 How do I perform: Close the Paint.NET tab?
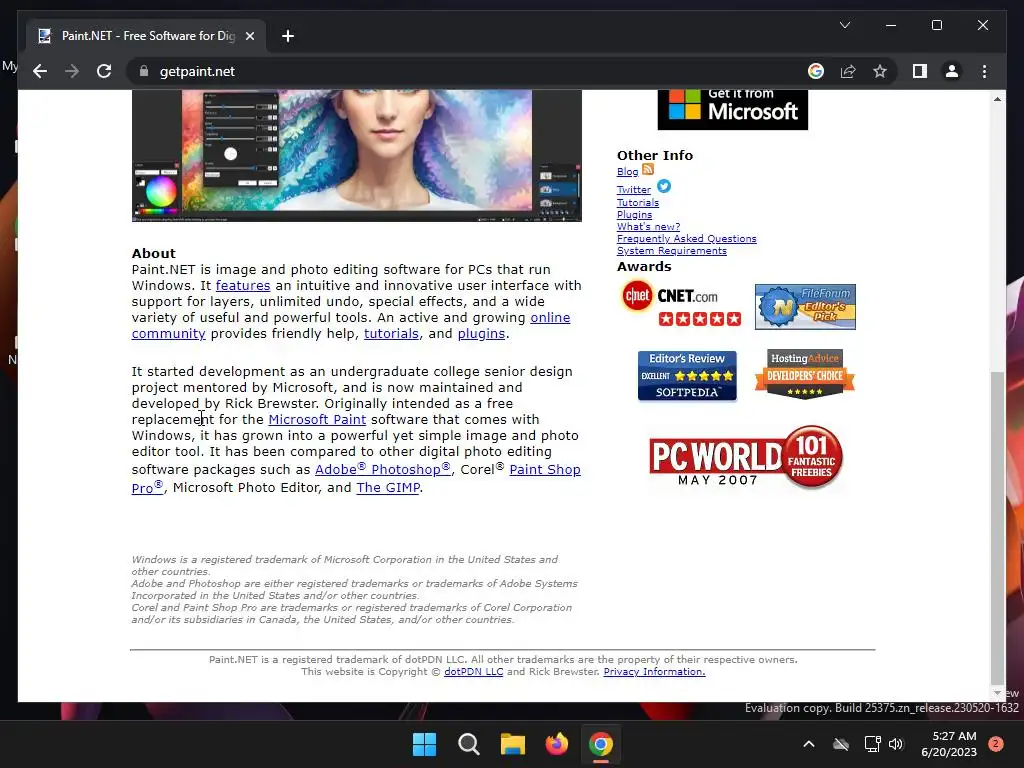click(249, 36)
